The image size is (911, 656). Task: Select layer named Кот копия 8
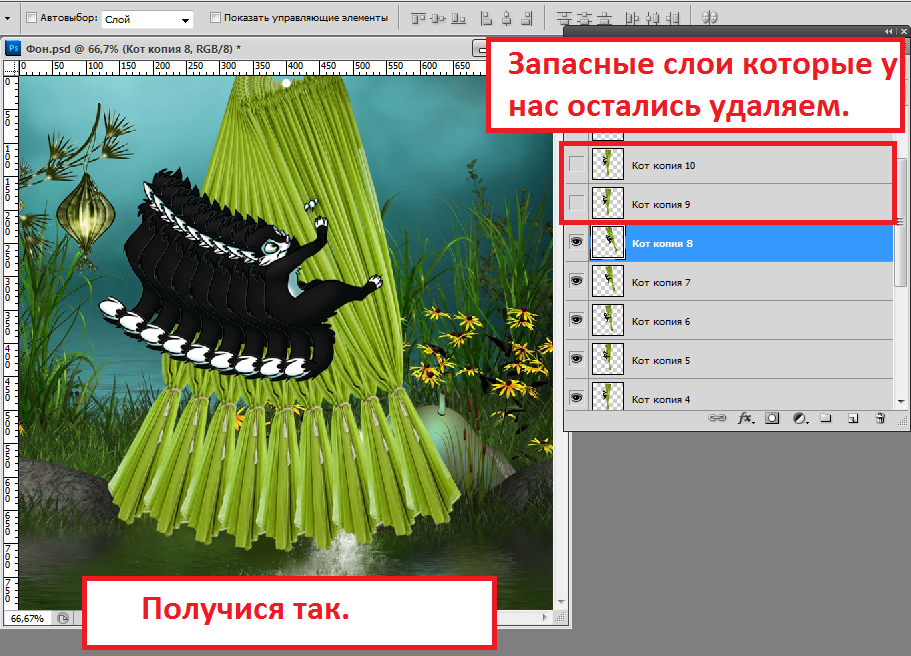click(x=662, y=243)
